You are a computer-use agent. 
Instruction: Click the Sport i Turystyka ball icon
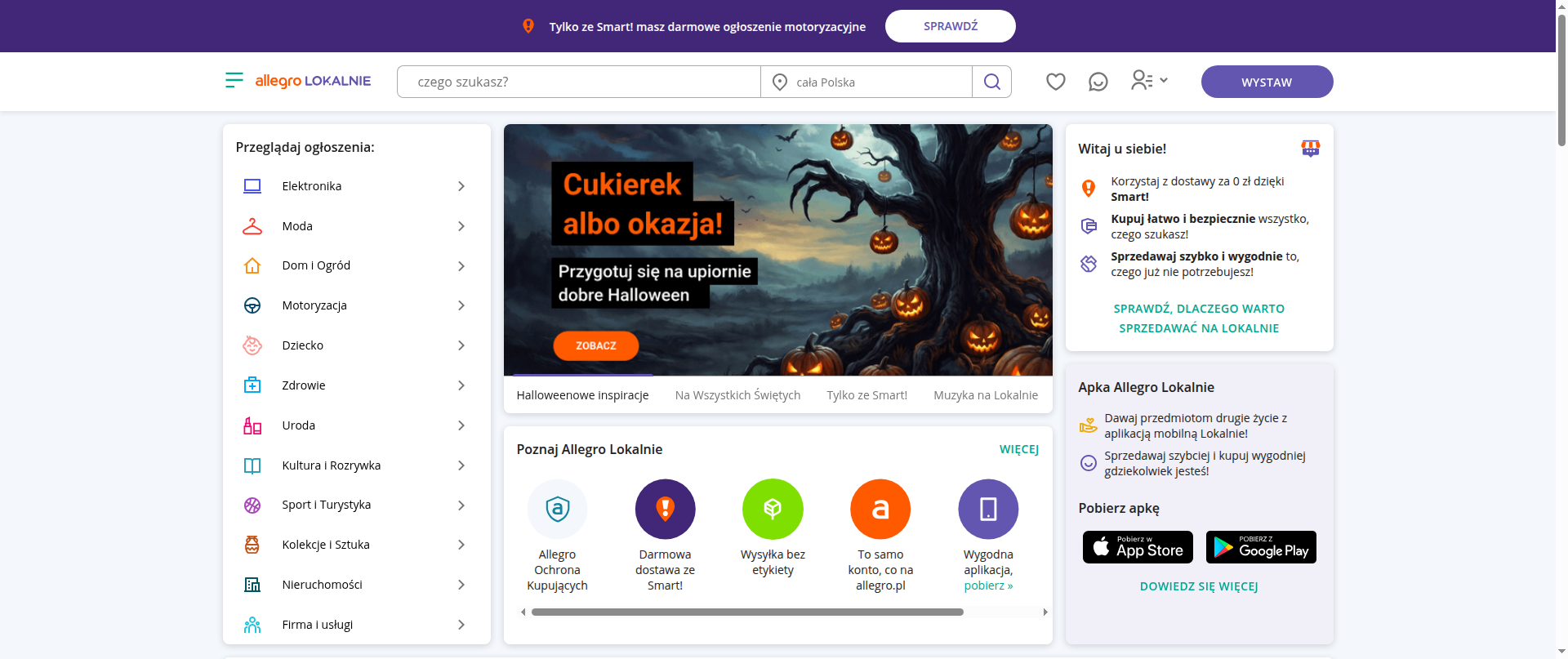point(252,505)
